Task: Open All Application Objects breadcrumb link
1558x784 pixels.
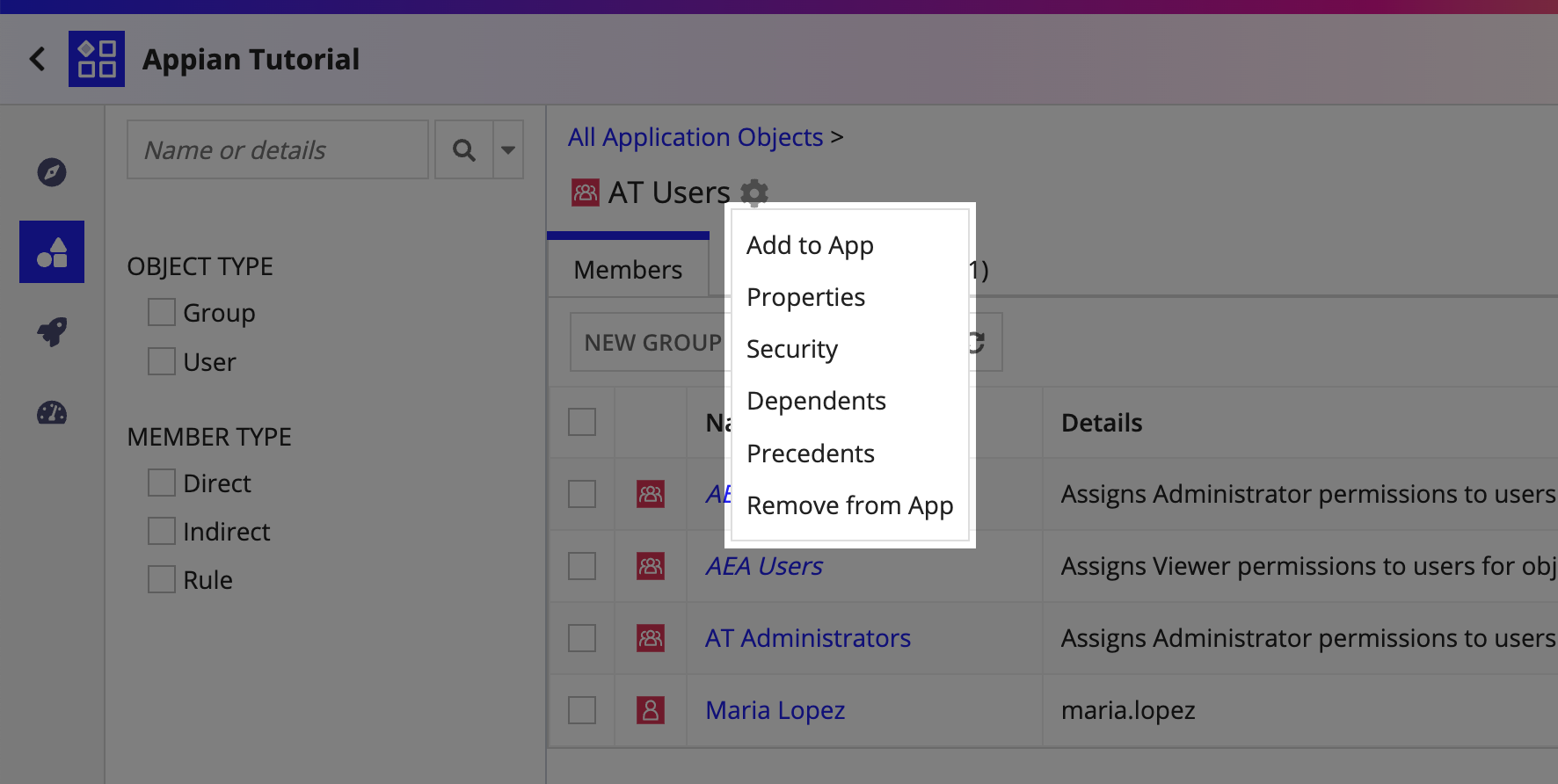Action: tap(695, 137)
